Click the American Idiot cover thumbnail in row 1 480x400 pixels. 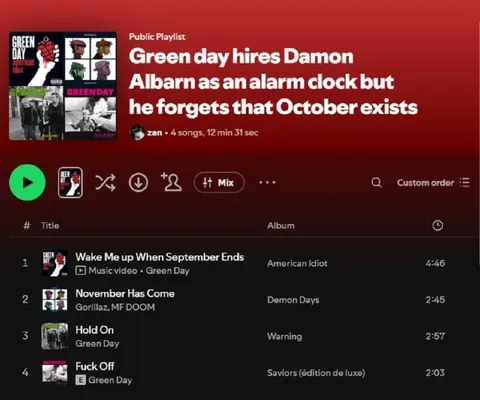click(x=55, y=263)
